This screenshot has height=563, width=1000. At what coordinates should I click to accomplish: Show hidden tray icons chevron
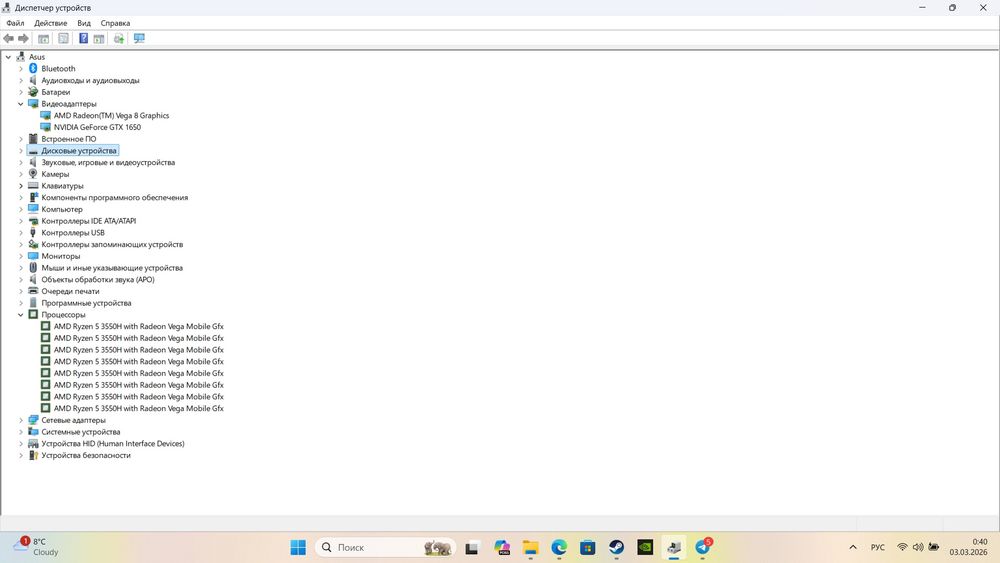pyautogui.click(x=853, y=547)
